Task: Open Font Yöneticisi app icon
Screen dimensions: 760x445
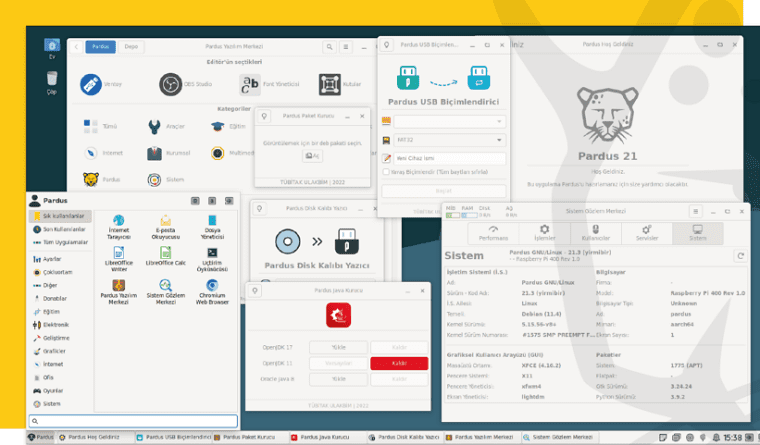Action: 250,84
